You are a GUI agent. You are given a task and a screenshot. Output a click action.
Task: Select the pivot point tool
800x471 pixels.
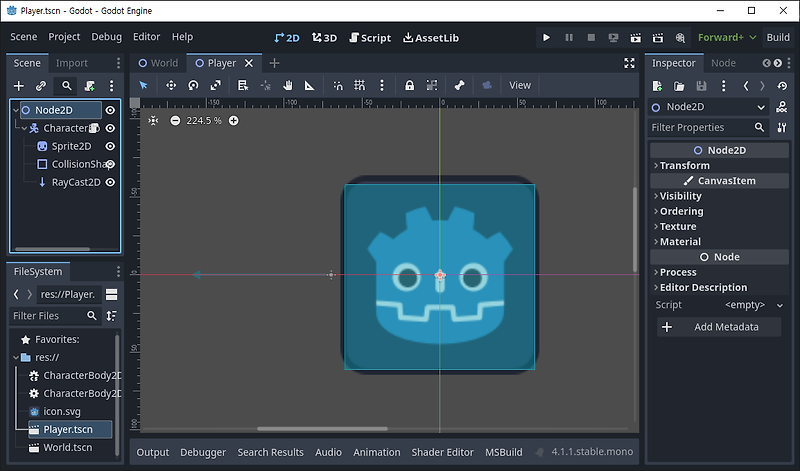point(265,85)
